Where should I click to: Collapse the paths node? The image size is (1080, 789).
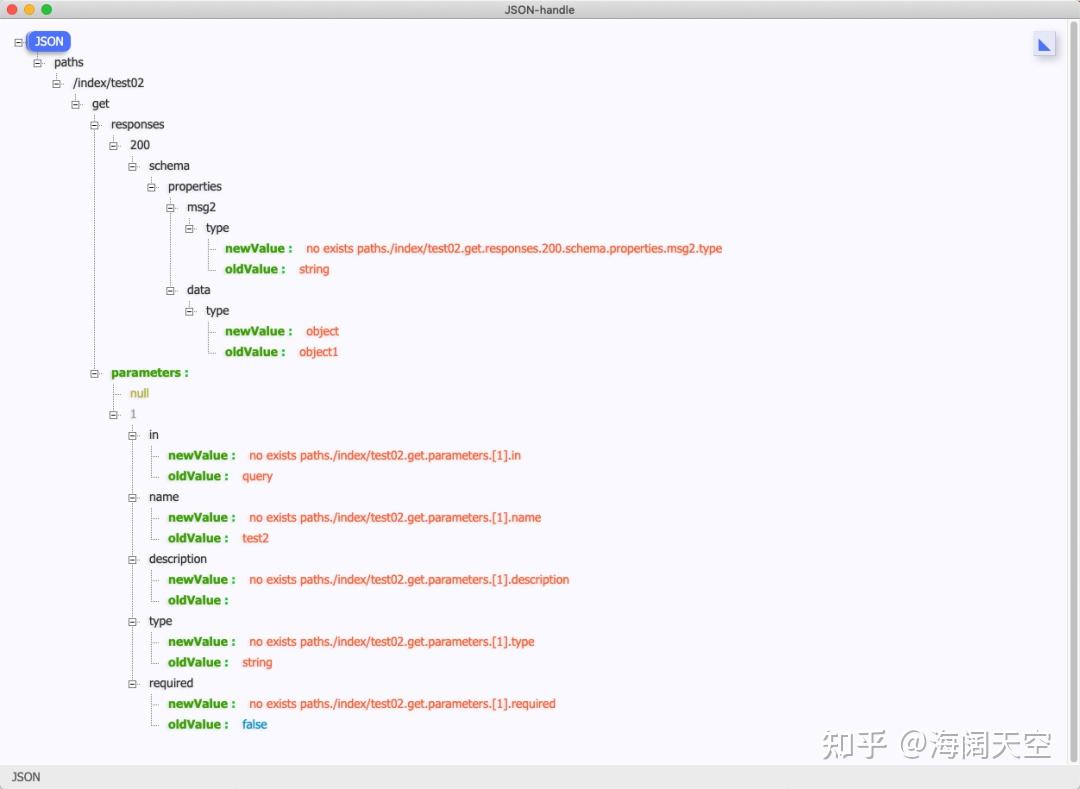tap(37, 62)
